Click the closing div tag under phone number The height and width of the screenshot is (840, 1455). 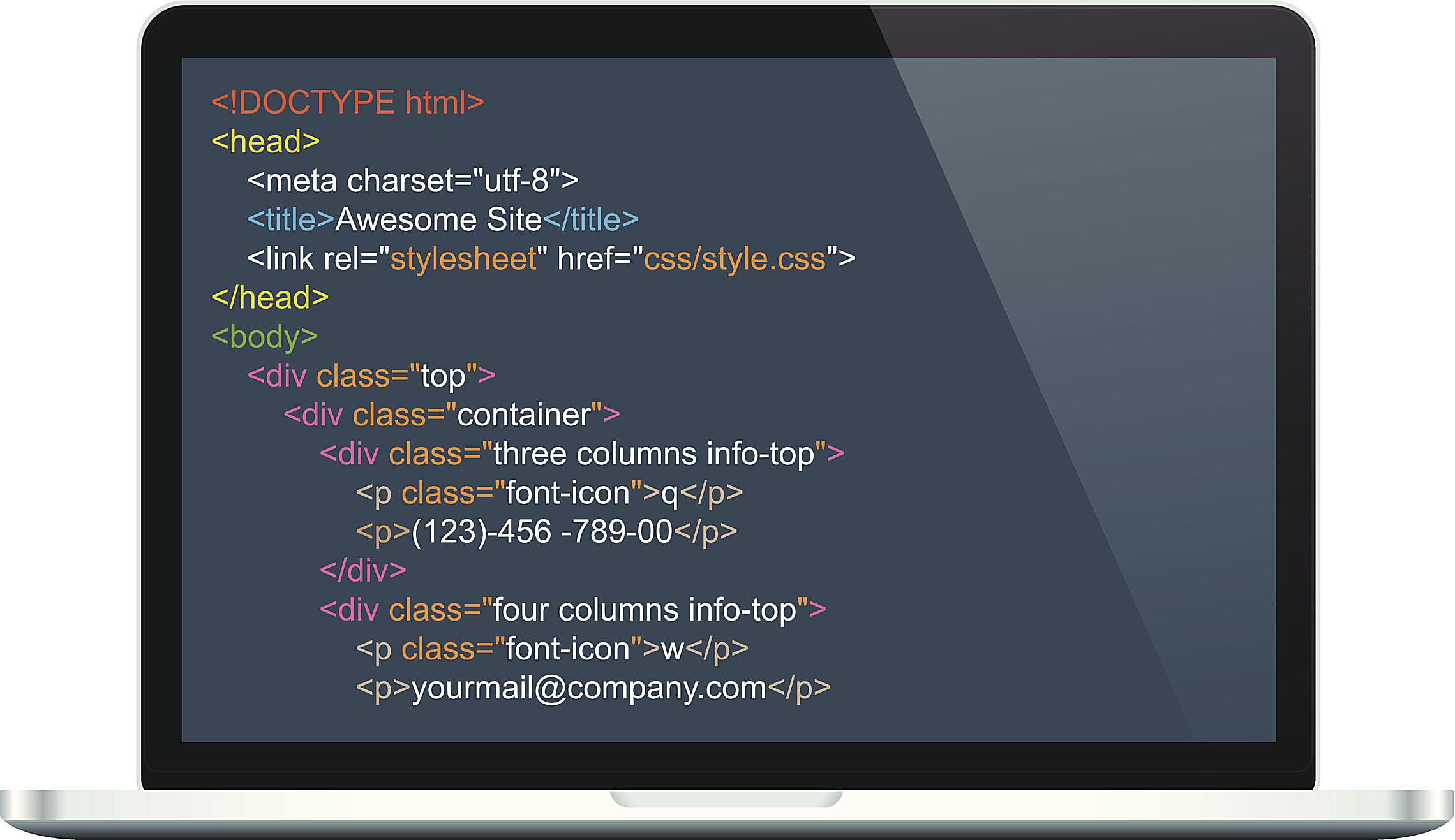(364, 571)
